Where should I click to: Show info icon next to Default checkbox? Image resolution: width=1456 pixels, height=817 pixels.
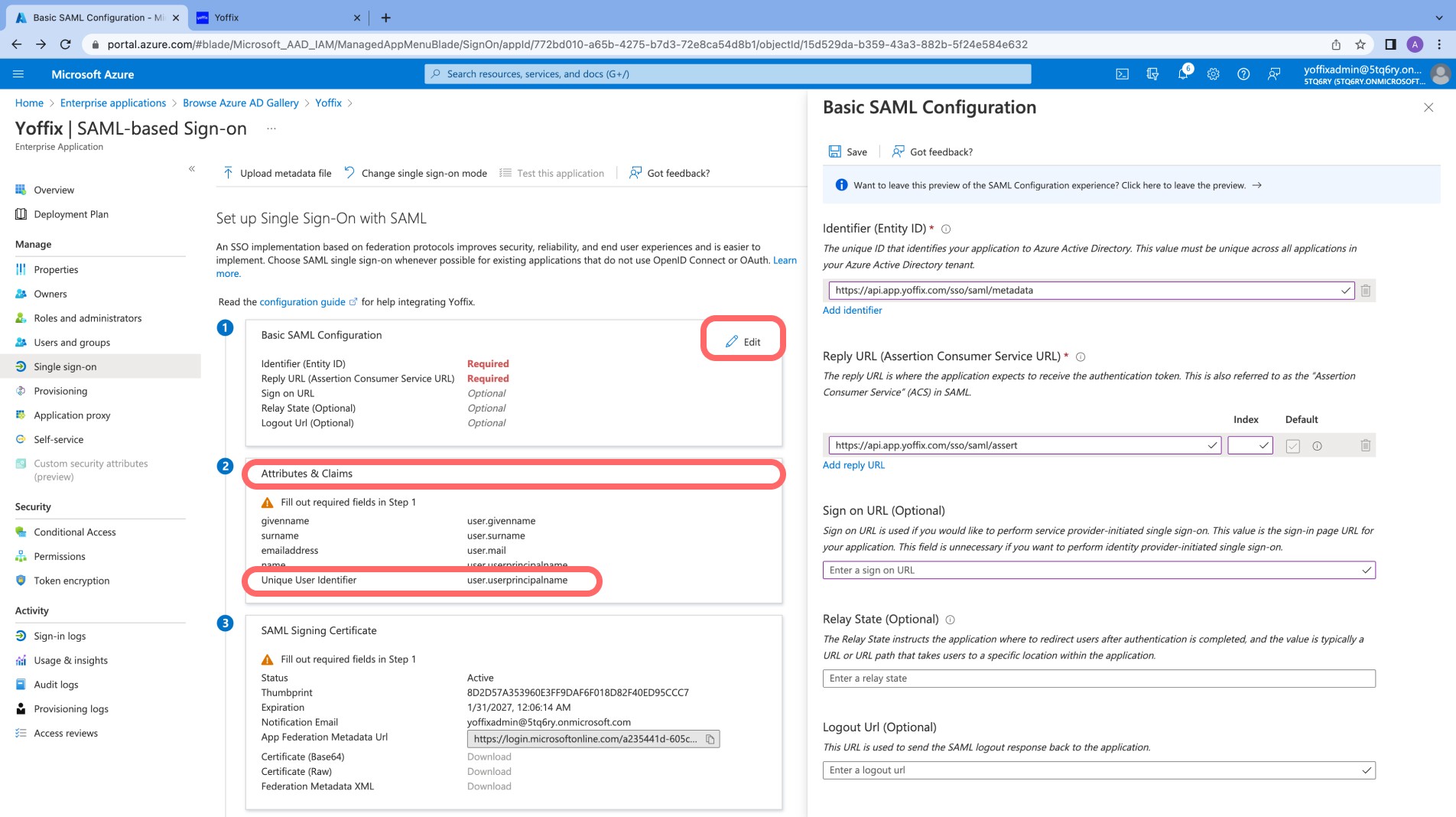click(x=1317, y=446)
